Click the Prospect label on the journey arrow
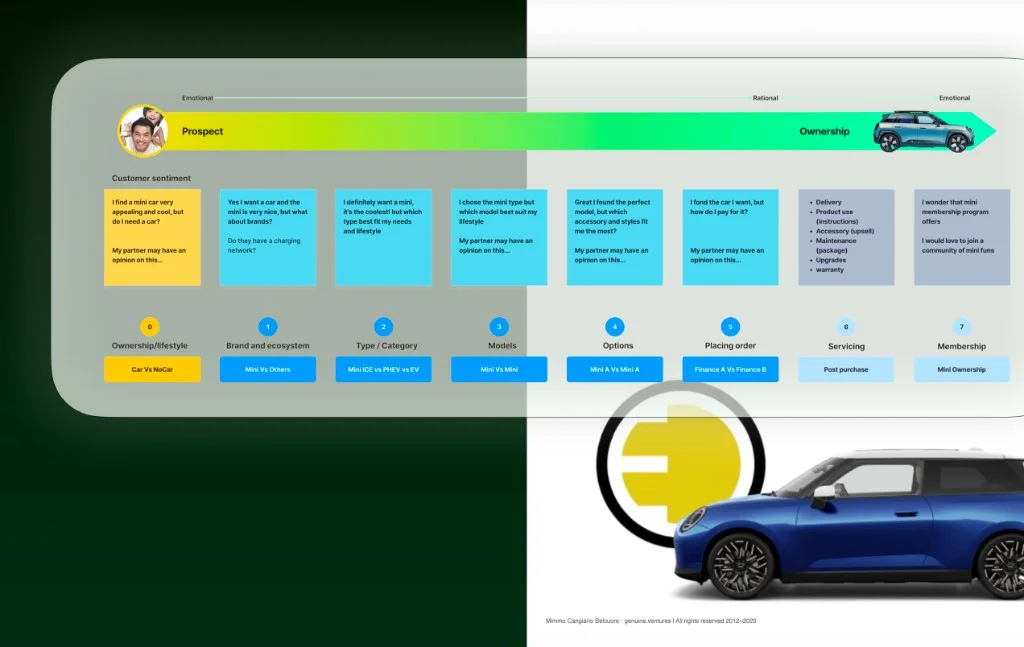This screenshot has width=1024, height=647. point(200,131)
